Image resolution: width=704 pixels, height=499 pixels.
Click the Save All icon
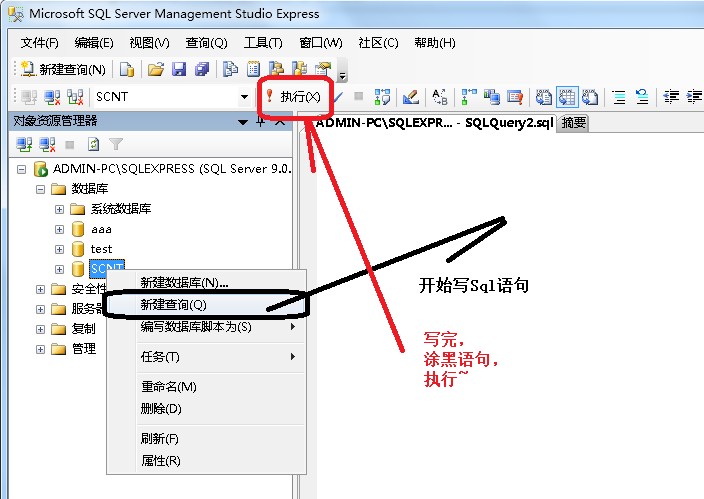coord(202,69)
